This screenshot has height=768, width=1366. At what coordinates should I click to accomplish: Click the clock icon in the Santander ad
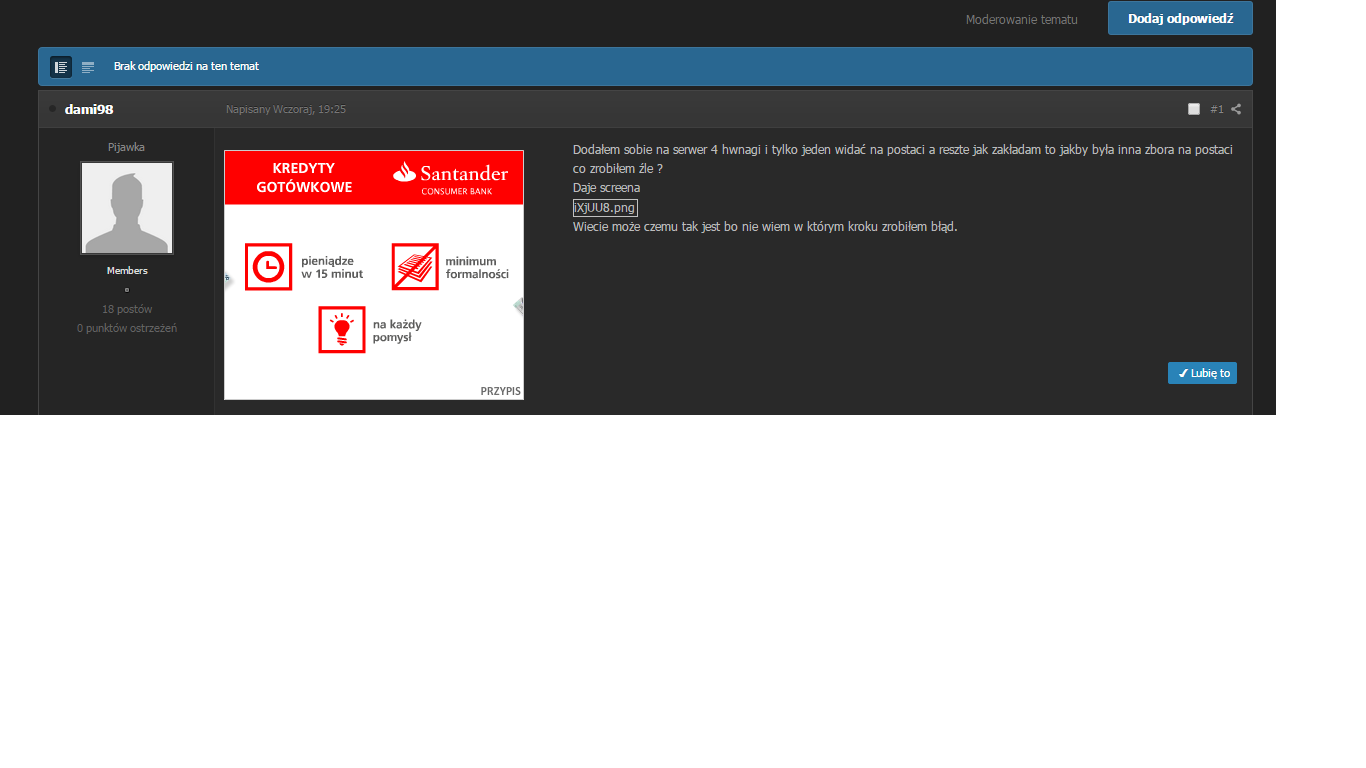pos(268,267)
